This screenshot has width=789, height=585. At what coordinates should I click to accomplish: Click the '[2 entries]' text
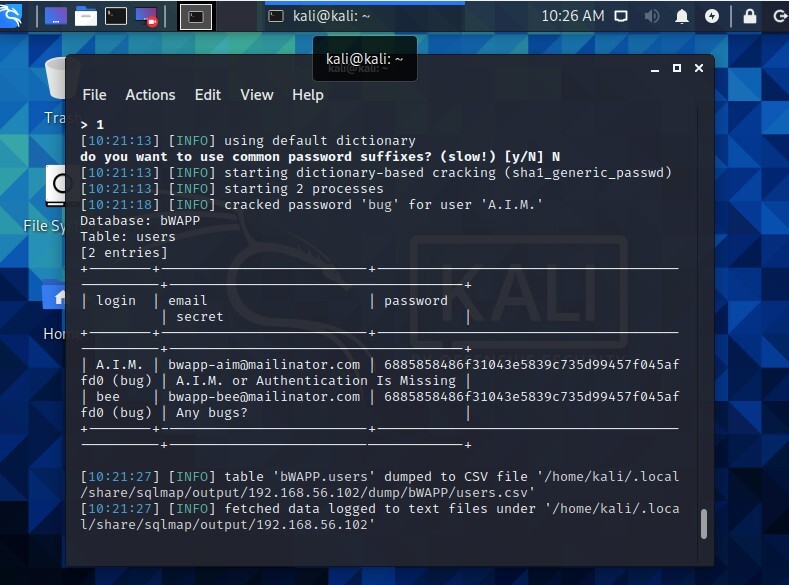point(124,253)
